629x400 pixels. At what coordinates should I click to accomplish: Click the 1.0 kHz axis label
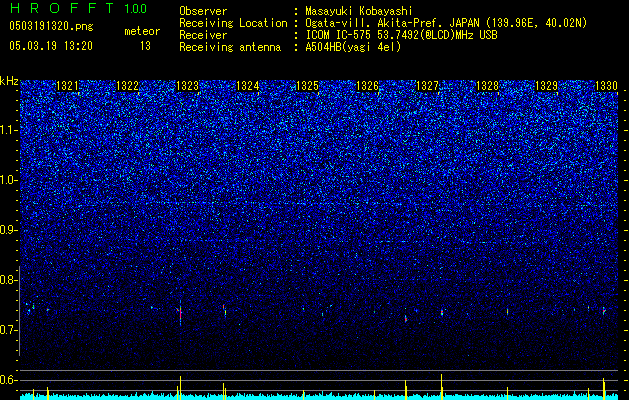[9, 181]
